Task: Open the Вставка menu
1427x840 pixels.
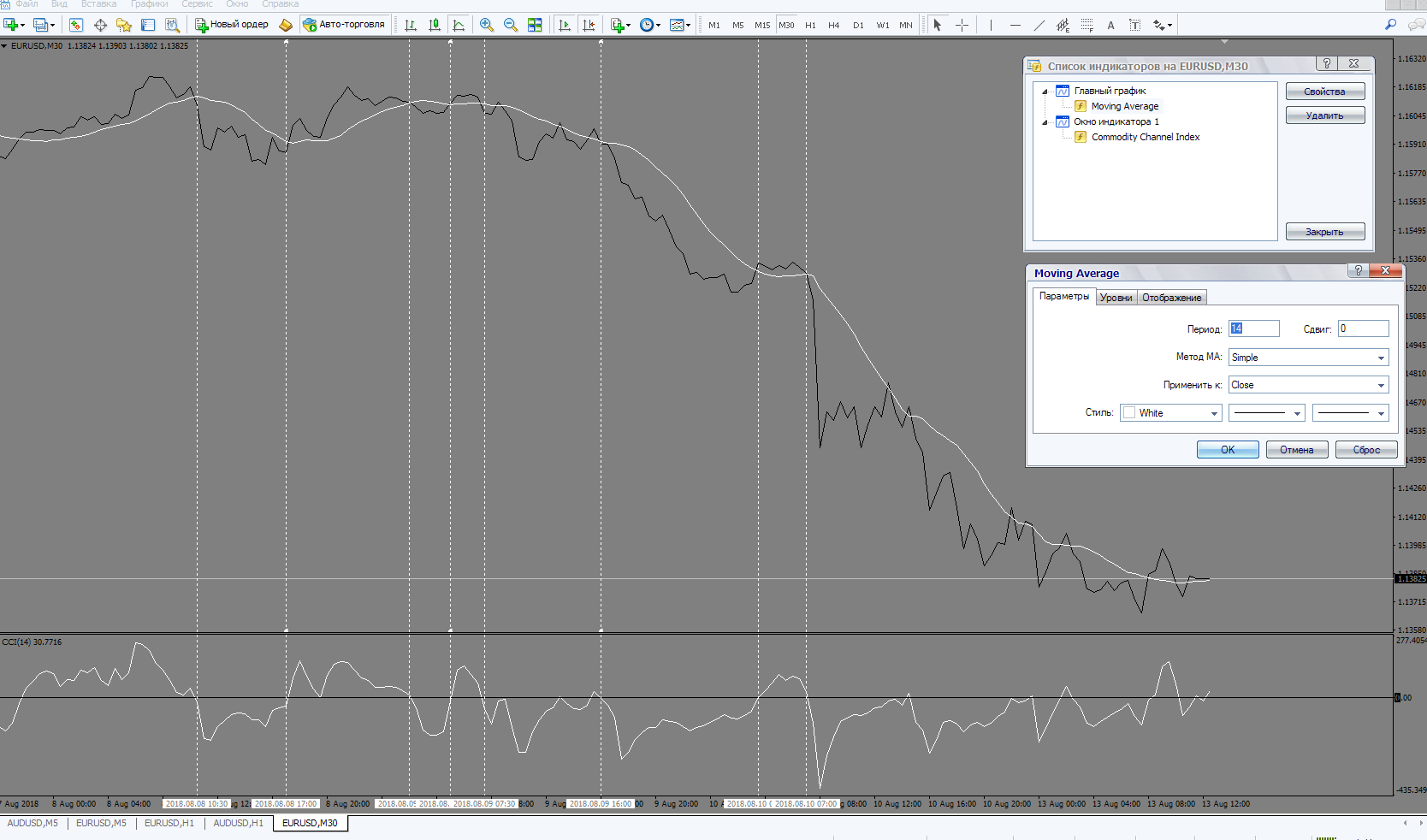Action: click(98, 4)
